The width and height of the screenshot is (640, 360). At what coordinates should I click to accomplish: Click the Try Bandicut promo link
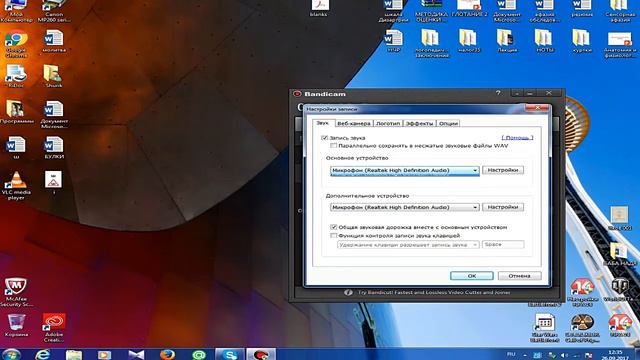tap(434, 293)
